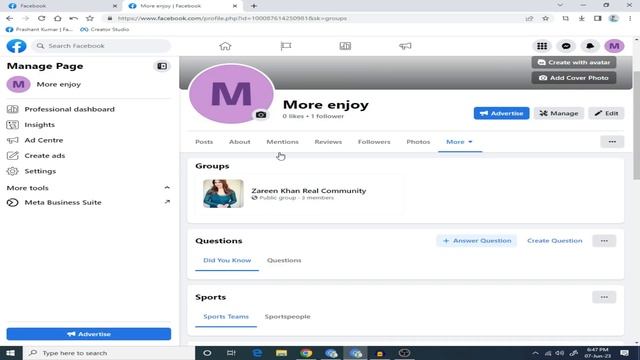
Task: Select the Sportspeople tab
Action: click(287, 317)
